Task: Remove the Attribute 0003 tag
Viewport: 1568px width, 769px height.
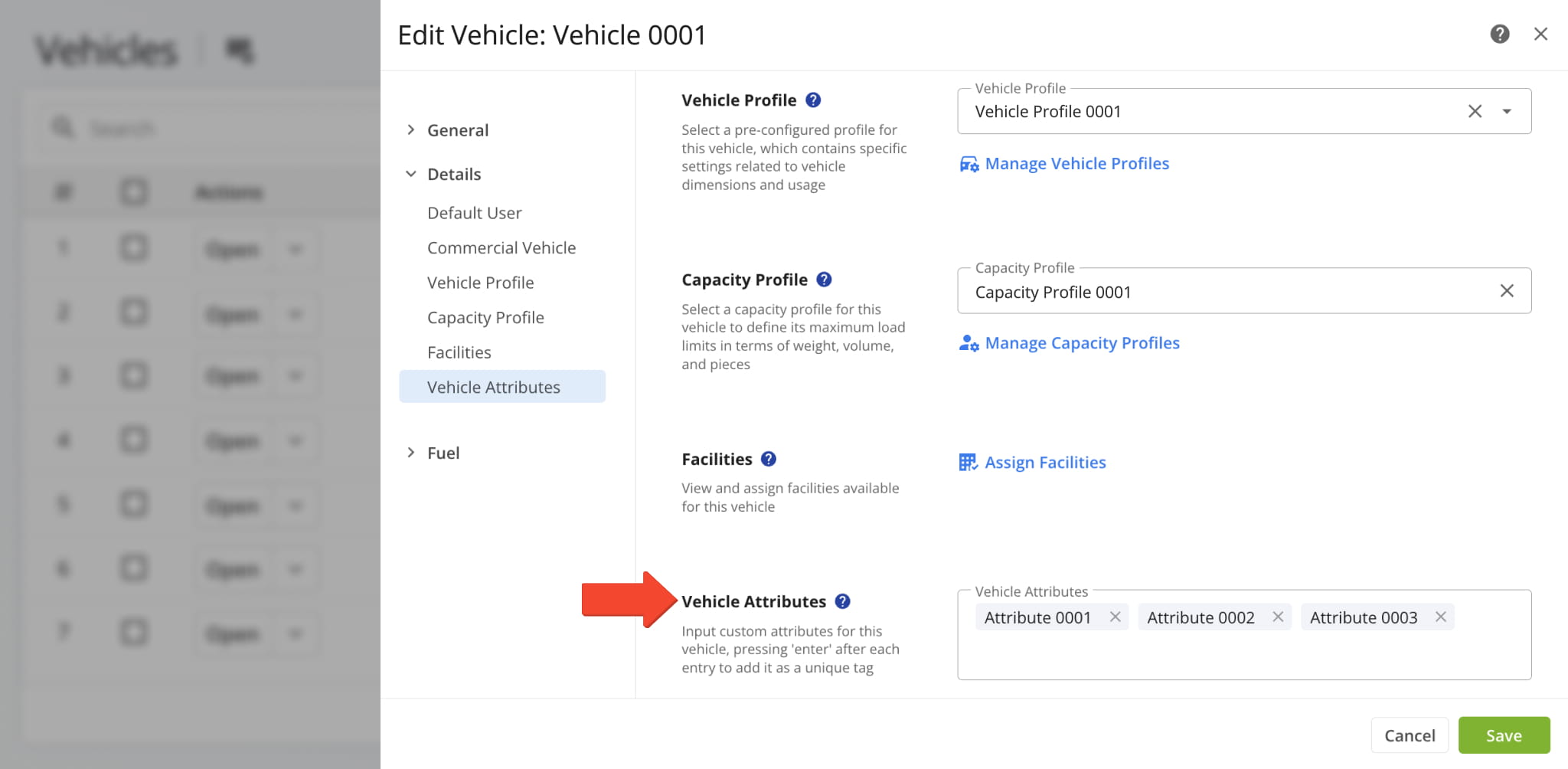Action: pyautogui.click(x=1440, y=617)
